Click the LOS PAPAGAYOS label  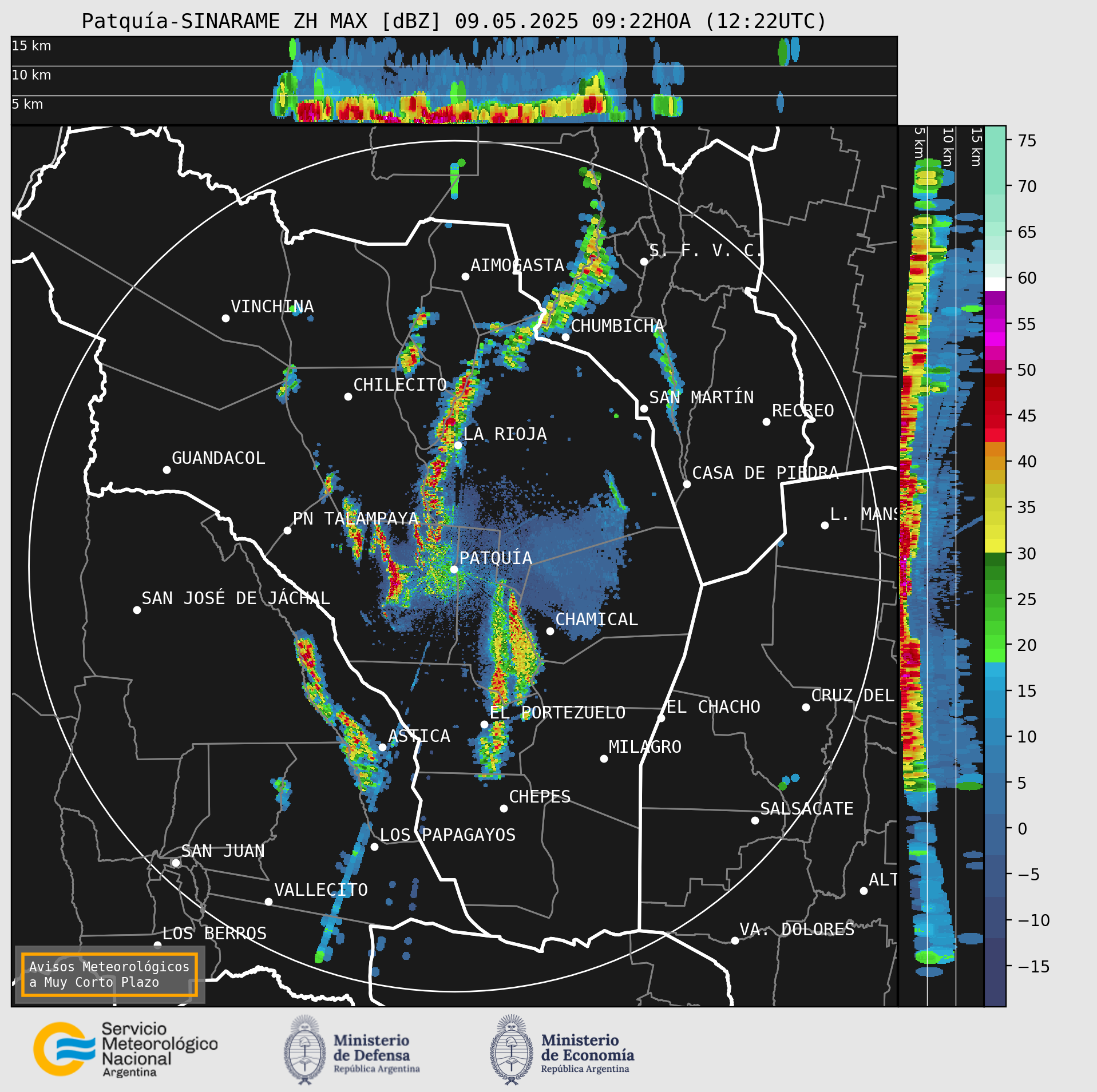[447, 835]
